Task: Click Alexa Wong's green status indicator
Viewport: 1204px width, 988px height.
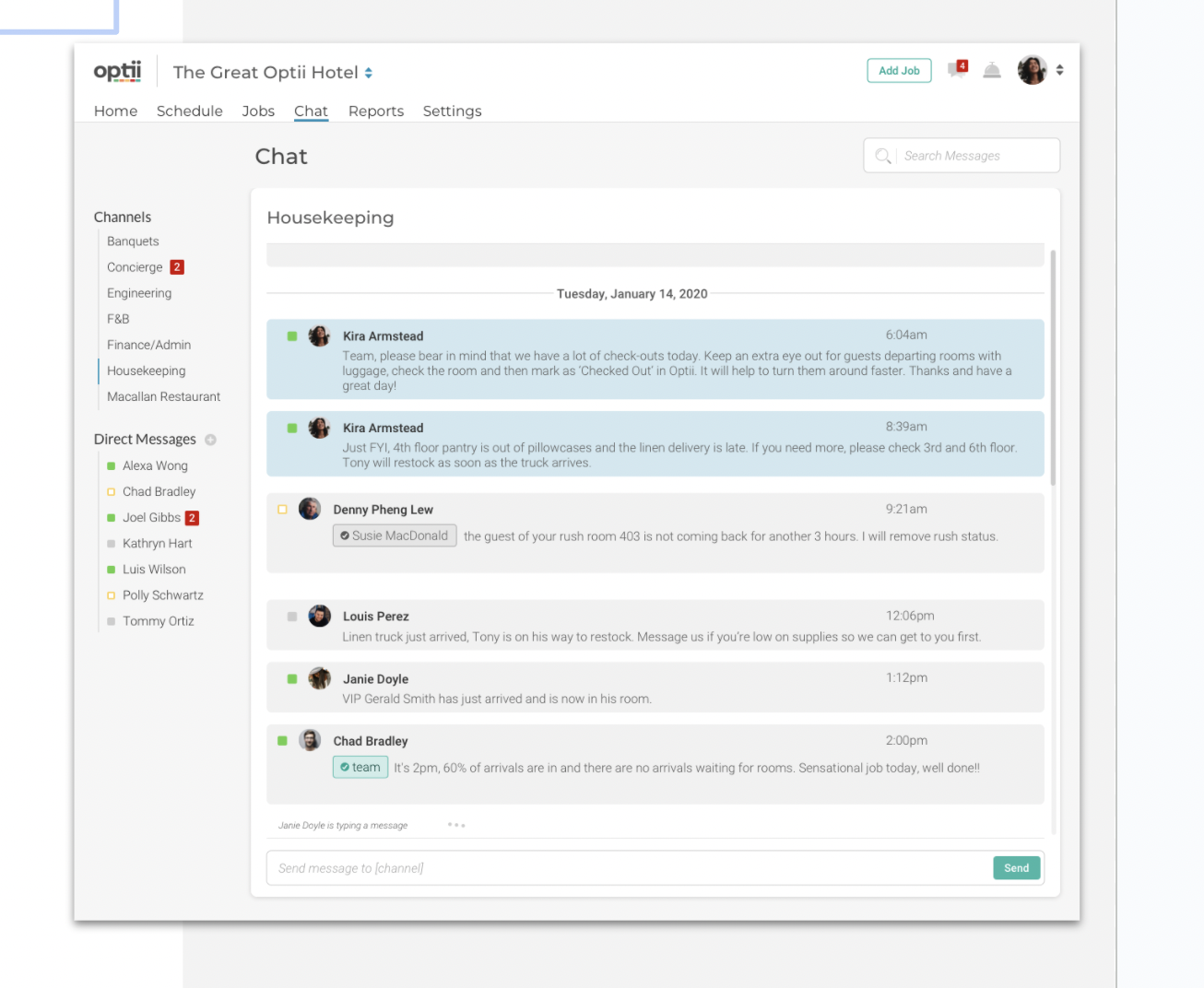Action: [112, 466]
